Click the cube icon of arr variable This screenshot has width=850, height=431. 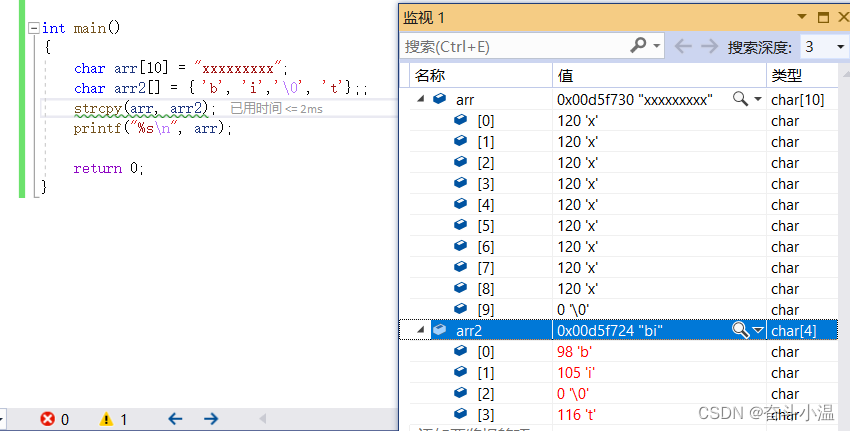point(440,99)
